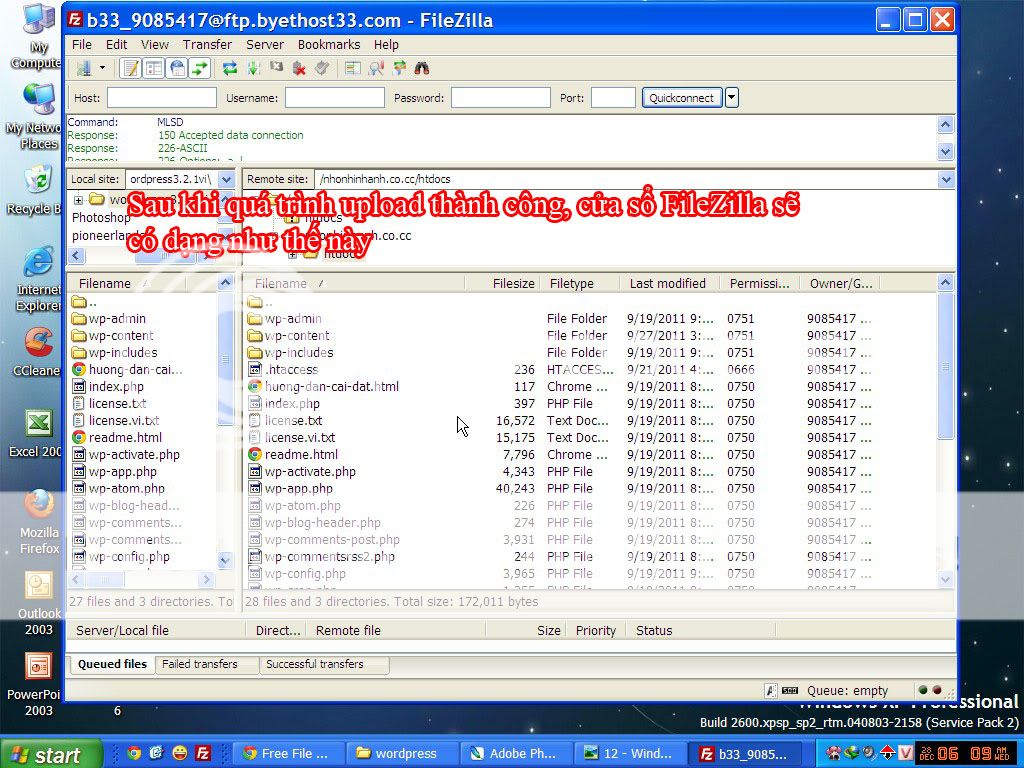Open the Remote site path dropdown
1024x768 pixels.
click(x=946, y=179)
